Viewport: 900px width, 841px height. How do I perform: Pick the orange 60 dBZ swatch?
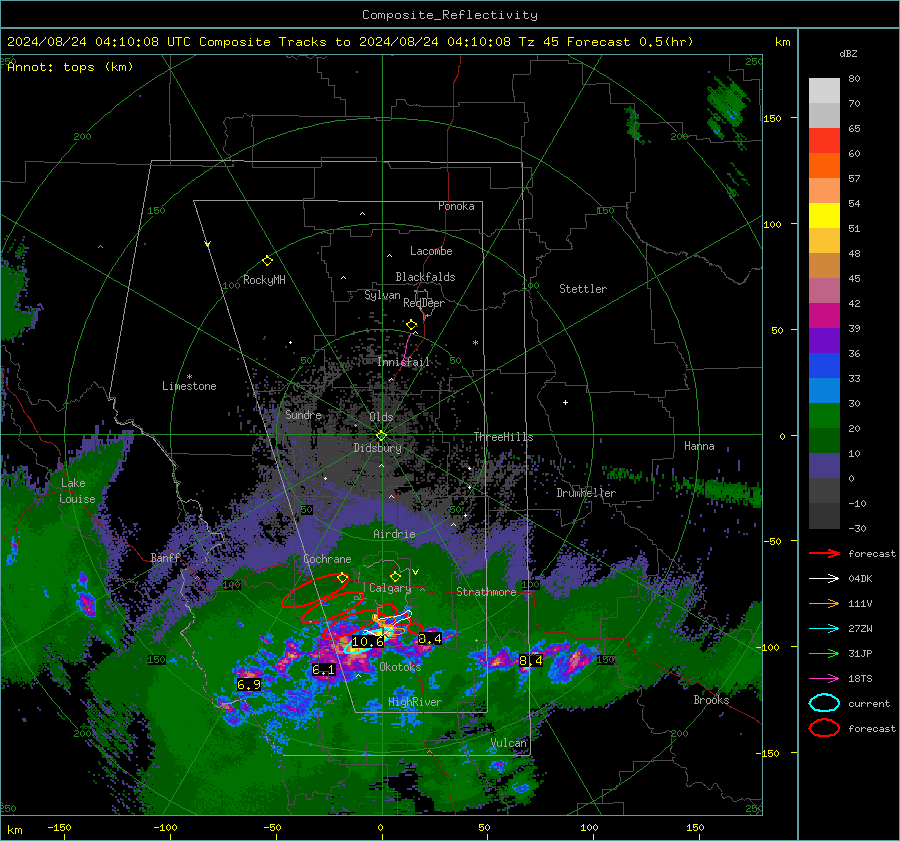pyautogui.click(x=824, y=165)
